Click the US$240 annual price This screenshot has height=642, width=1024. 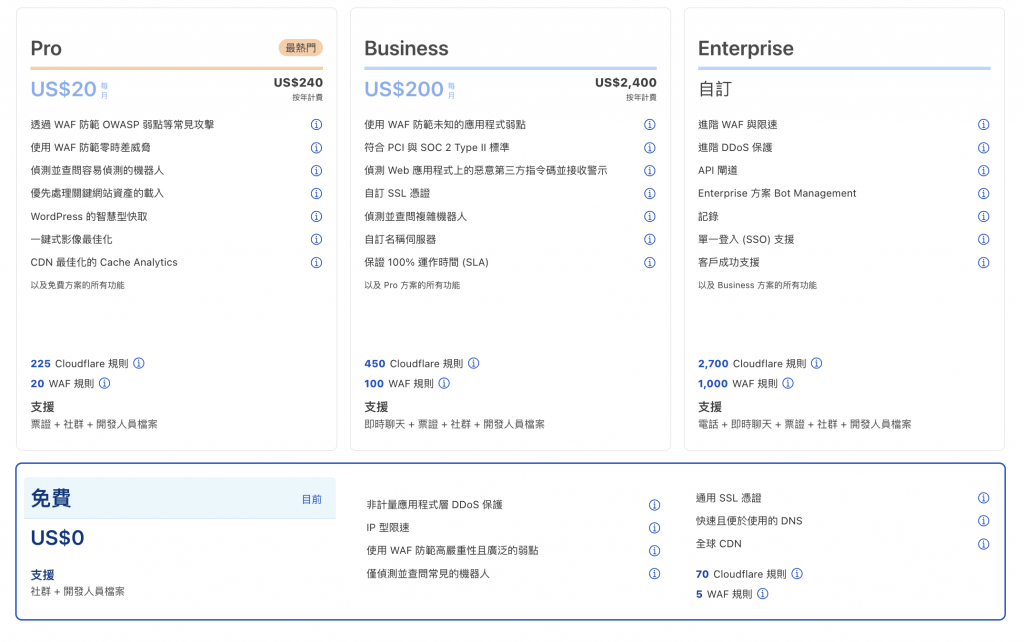[x=298, y=82]
